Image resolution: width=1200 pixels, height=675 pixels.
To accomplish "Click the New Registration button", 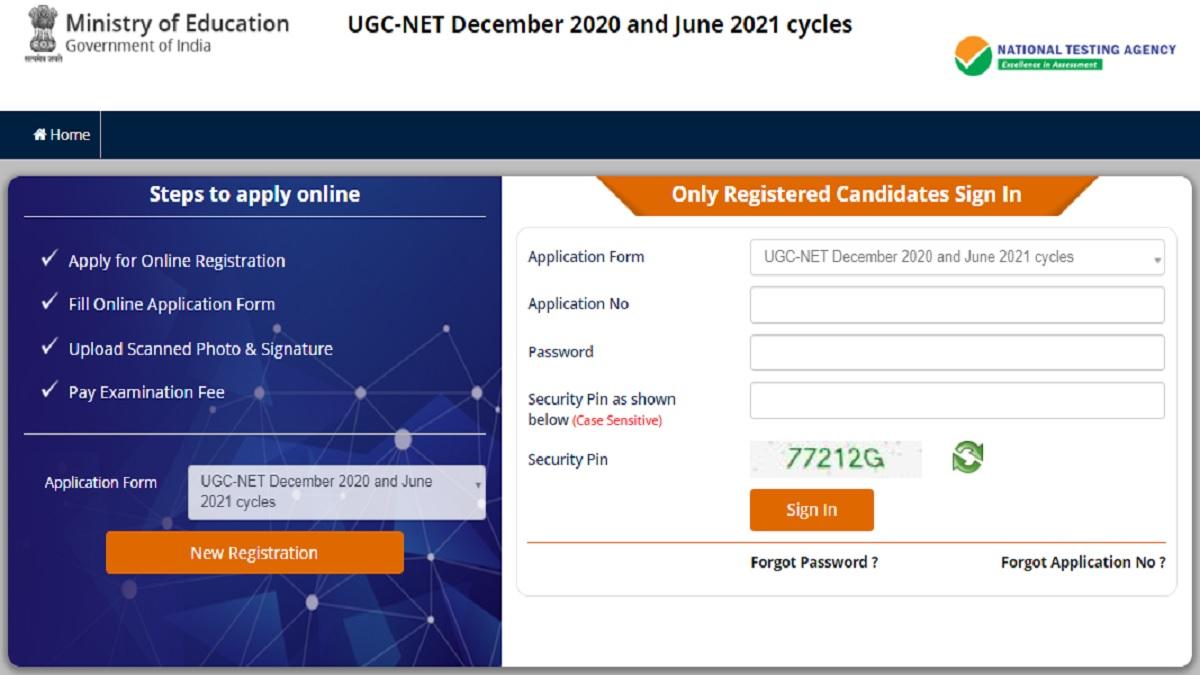I will 254,552.
